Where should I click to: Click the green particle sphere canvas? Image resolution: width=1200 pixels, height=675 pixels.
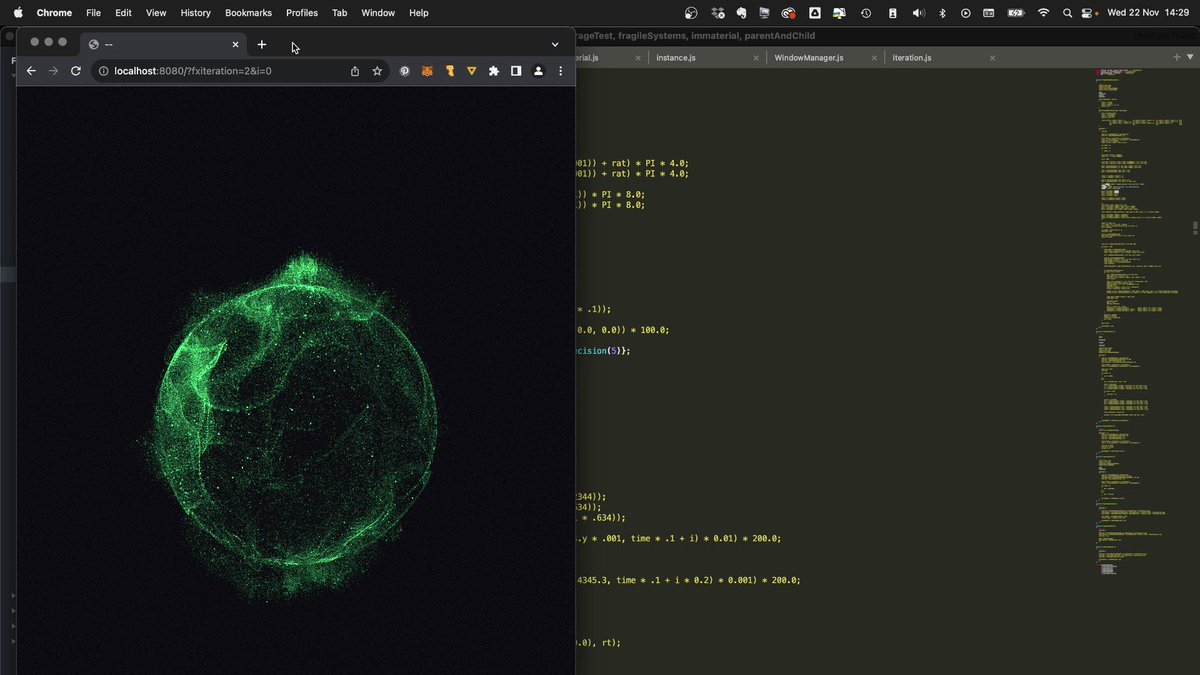pos(296,425)
